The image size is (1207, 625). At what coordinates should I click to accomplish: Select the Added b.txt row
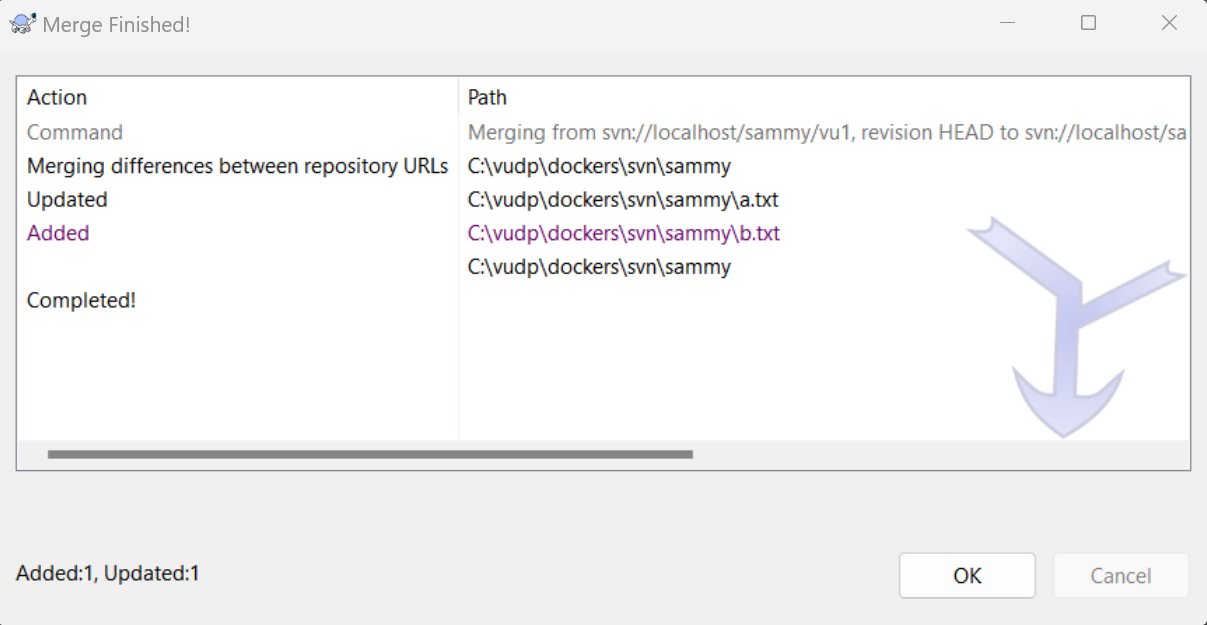coord(58,233)
